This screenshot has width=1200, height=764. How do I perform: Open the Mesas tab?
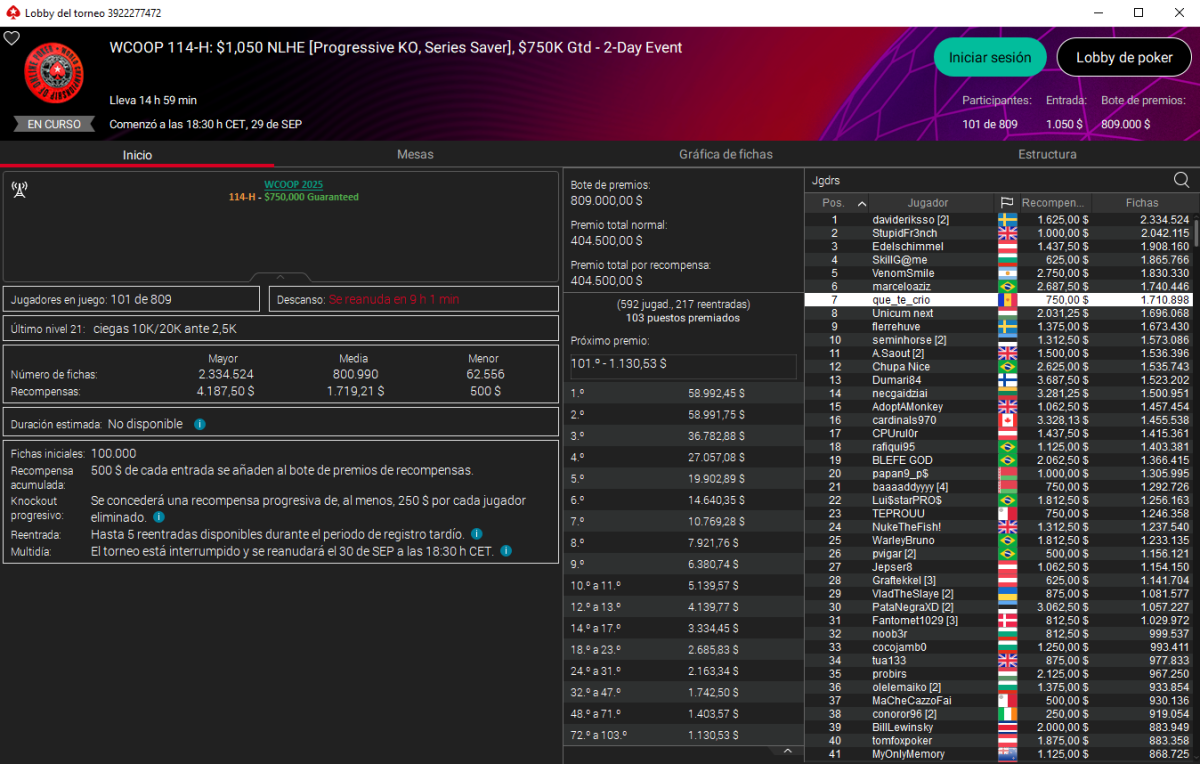point(415,155)
